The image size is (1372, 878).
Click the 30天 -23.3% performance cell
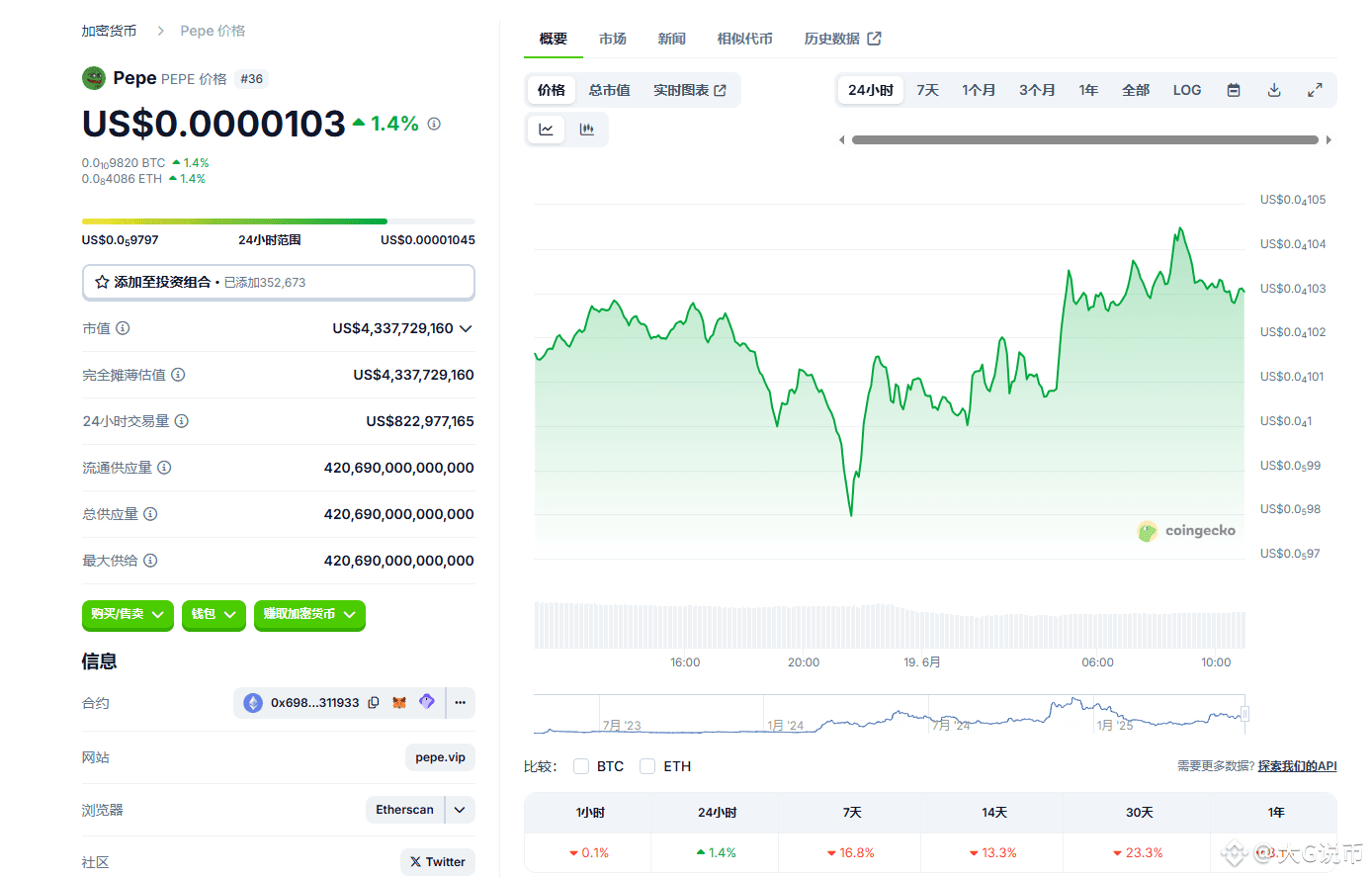pos(1137,852)
